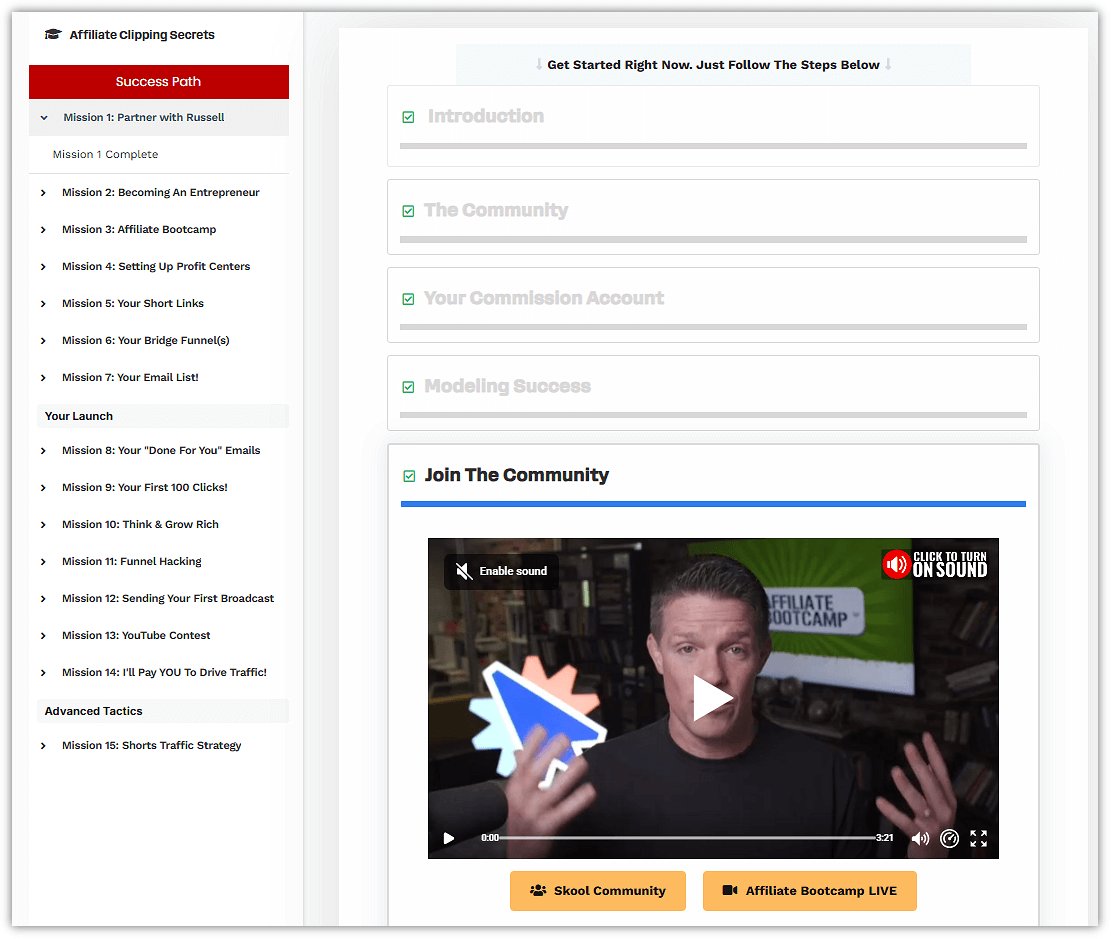Screen dimensions: 1111x939
Task: Toggle the Introduction step checkbox
Action: (x=408, y=117)
